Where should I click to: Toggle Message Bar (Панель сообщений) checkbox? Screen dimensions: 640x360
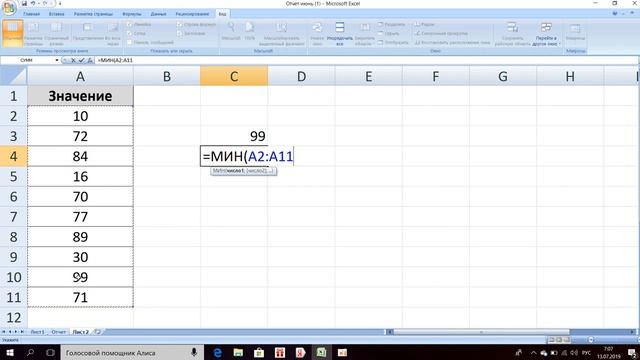coord(129,42)
